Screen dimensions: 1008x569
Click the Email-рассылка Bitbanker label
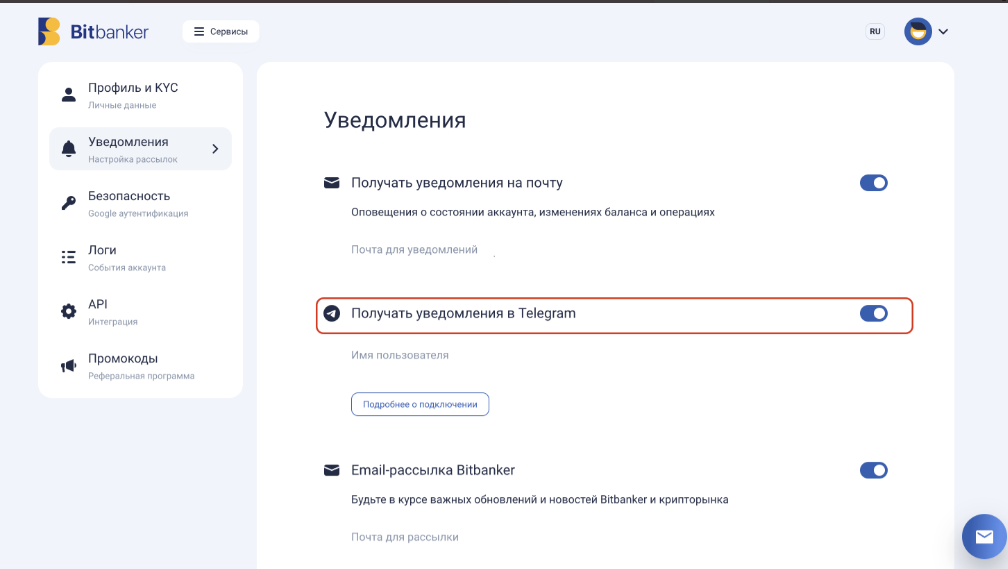pyautogui.click(x=433, y=470)
